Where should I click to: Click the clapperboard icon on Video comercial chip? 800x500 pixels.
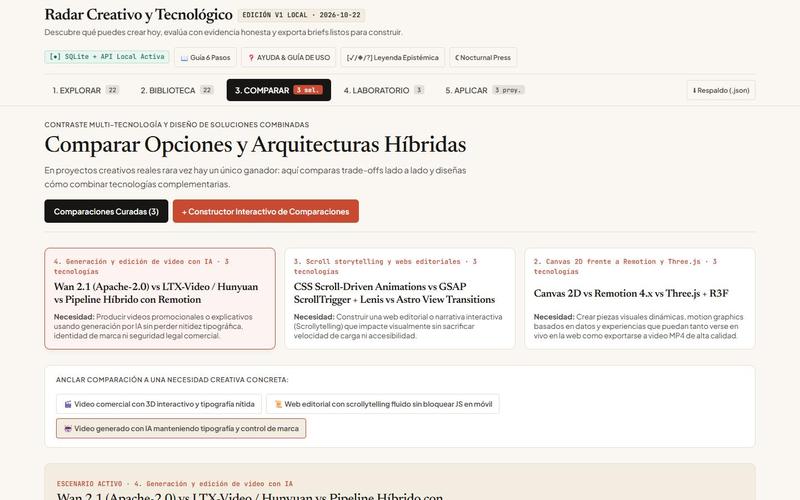pos(68,404)
